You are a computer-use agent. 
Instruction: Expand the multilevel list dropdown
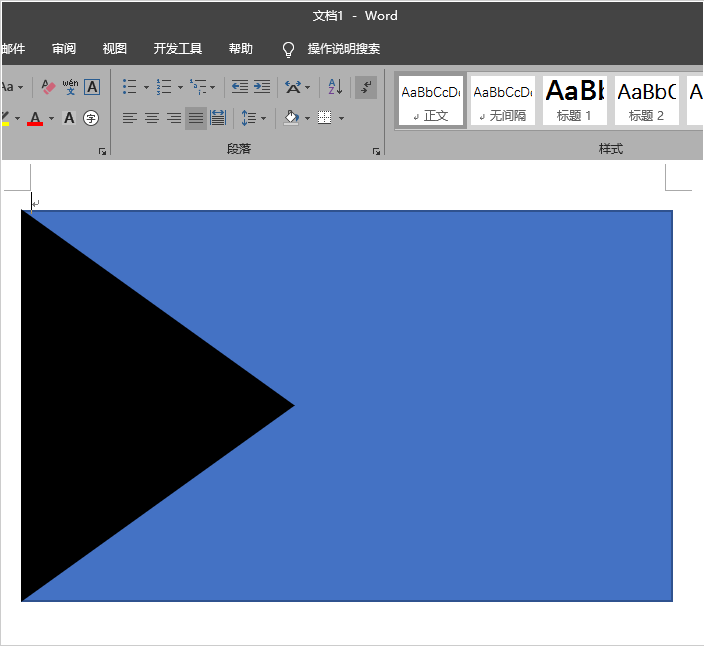pyautogui.click(x=212, y=87)
